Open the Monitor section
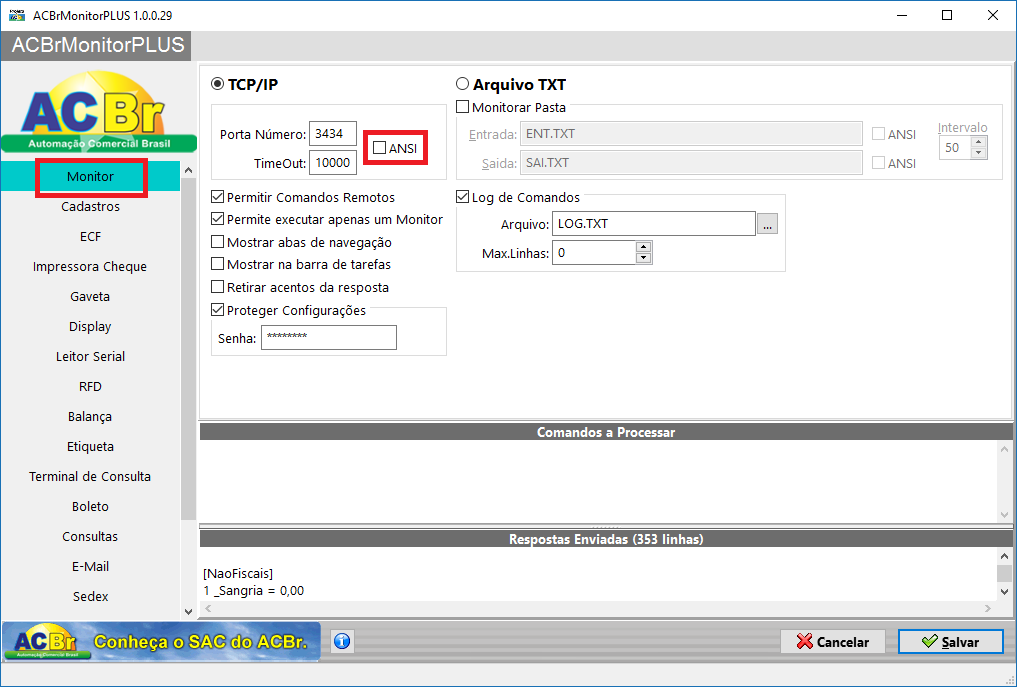 coord(90,176)
